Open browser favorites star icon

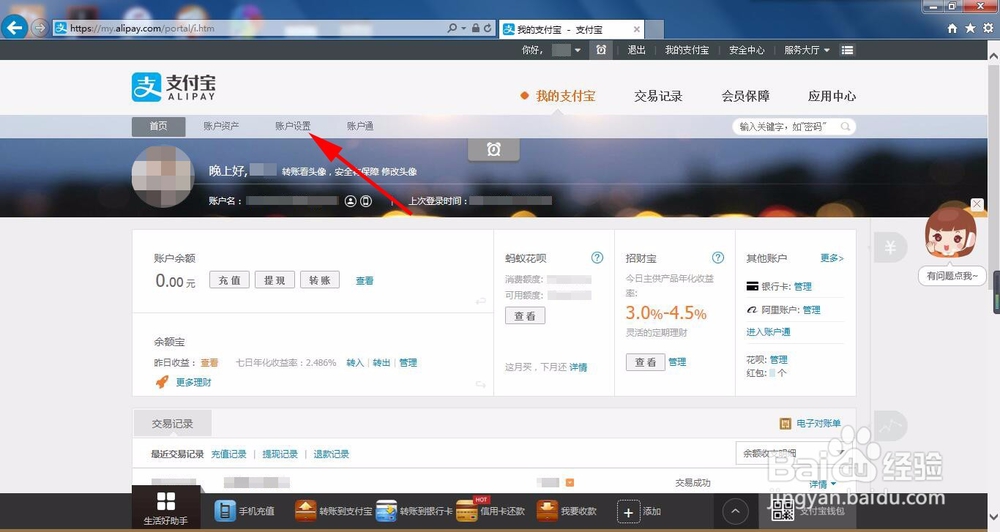click(970, 28)
